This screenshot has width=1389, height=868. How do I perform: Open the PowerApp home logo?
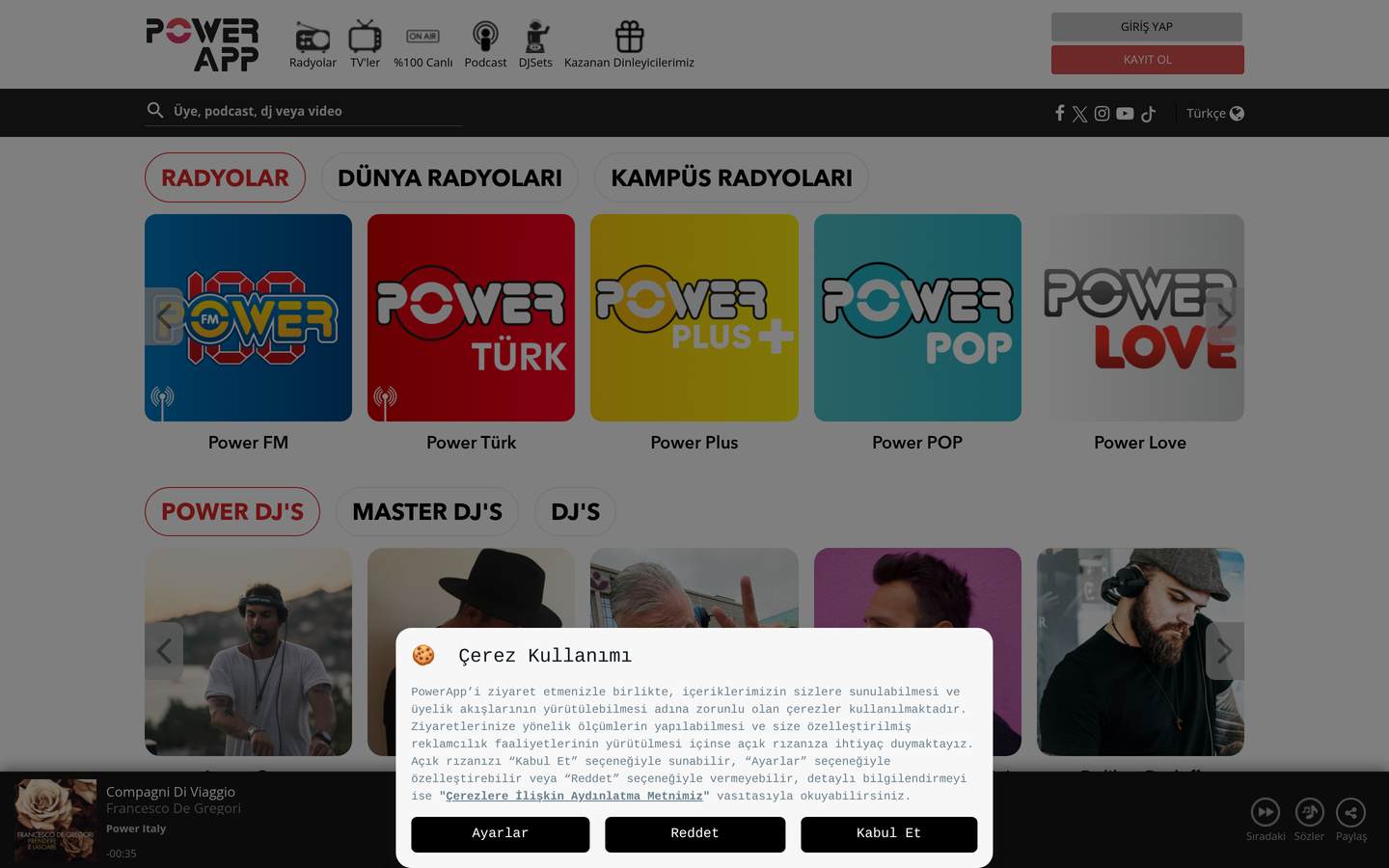pos(203,44)
